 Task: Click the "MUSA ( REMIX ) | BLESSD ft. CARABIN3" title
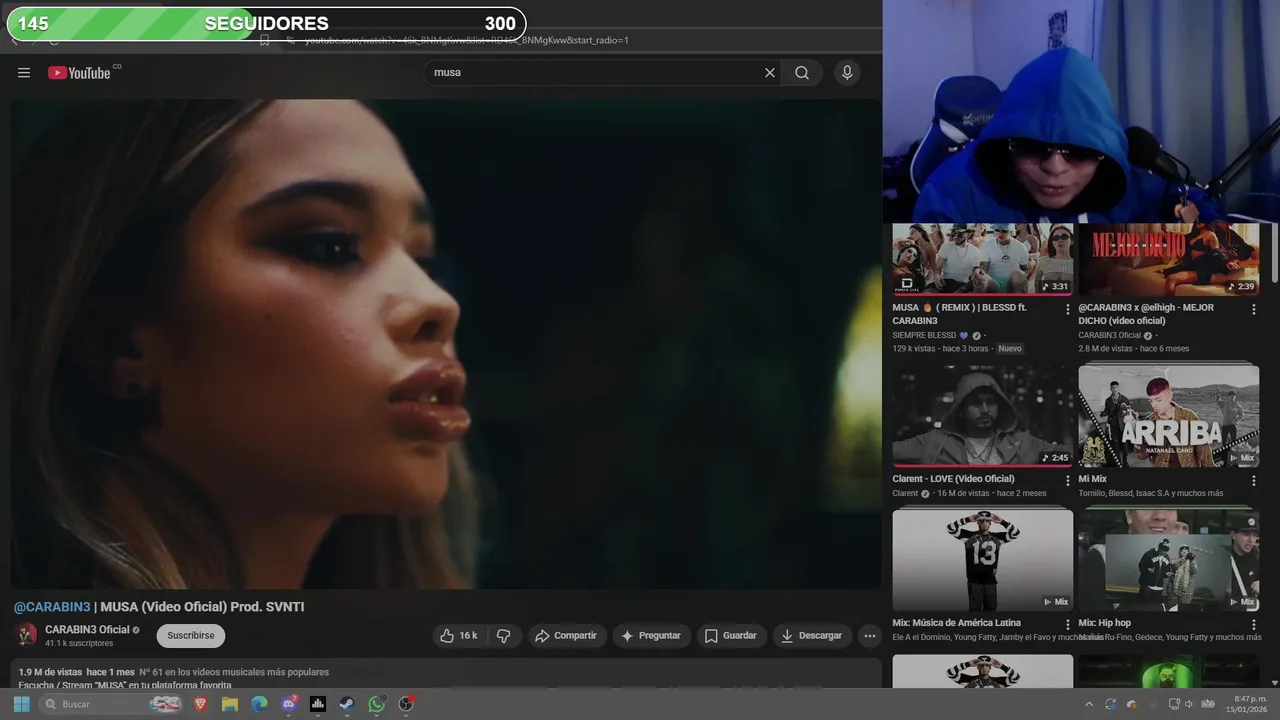pyautogui.click(x=960, y=314)
